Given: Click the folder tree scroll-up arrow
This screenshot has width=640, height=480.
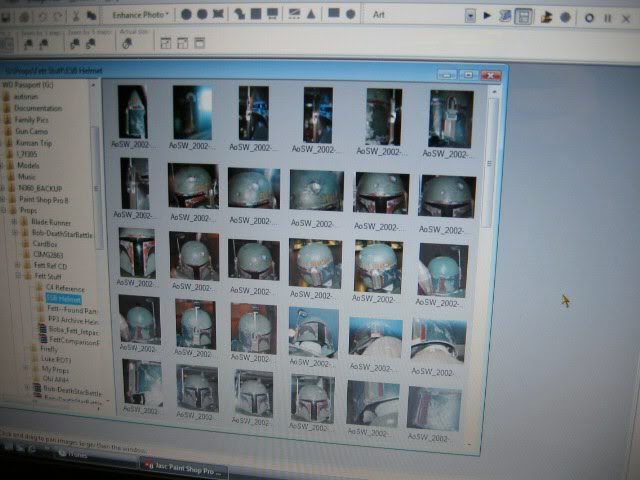Looking at the screenshot, I should (93, 85).
